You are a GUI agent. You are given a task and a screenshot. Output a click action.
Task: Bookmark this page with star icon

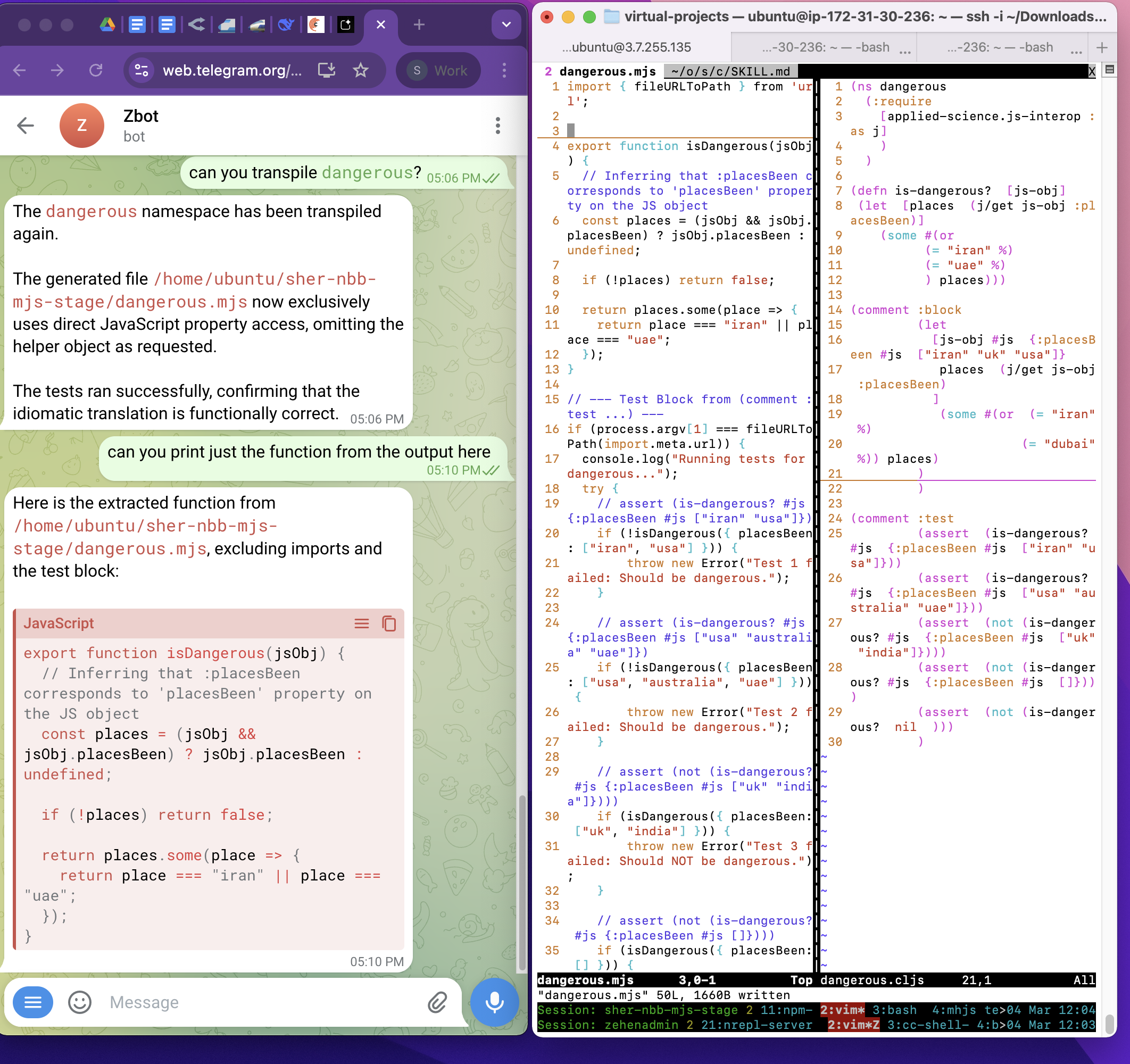pyautogui.click(x=361, y=70)
